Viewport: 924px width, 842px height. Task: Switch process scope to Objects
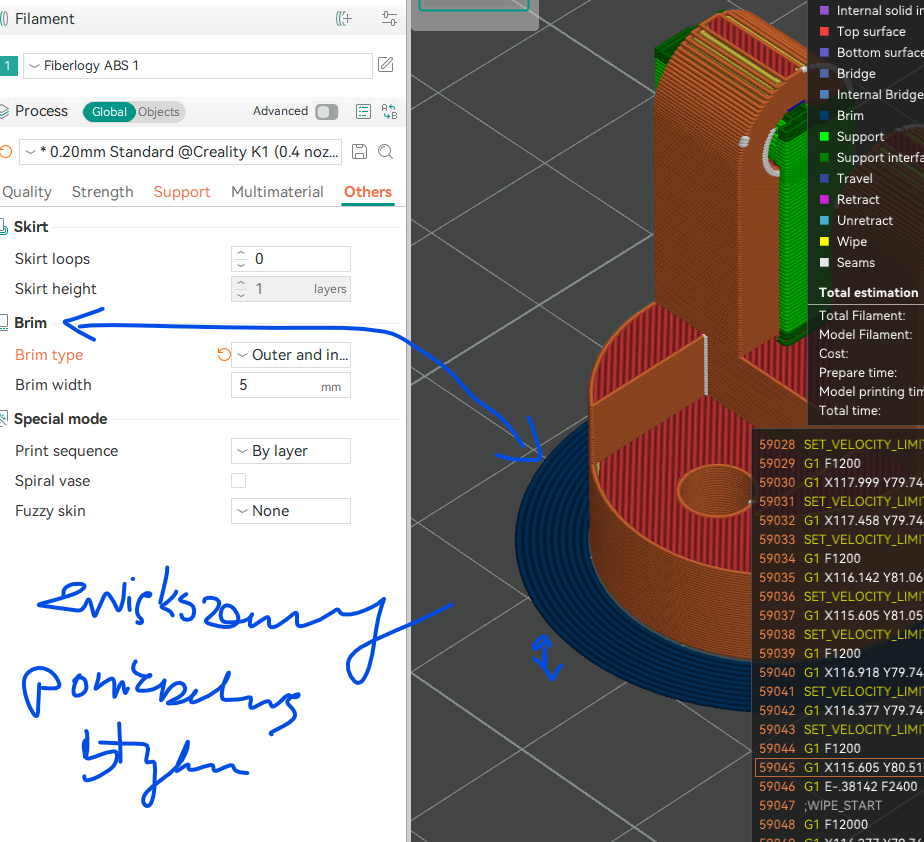(159, 112)
